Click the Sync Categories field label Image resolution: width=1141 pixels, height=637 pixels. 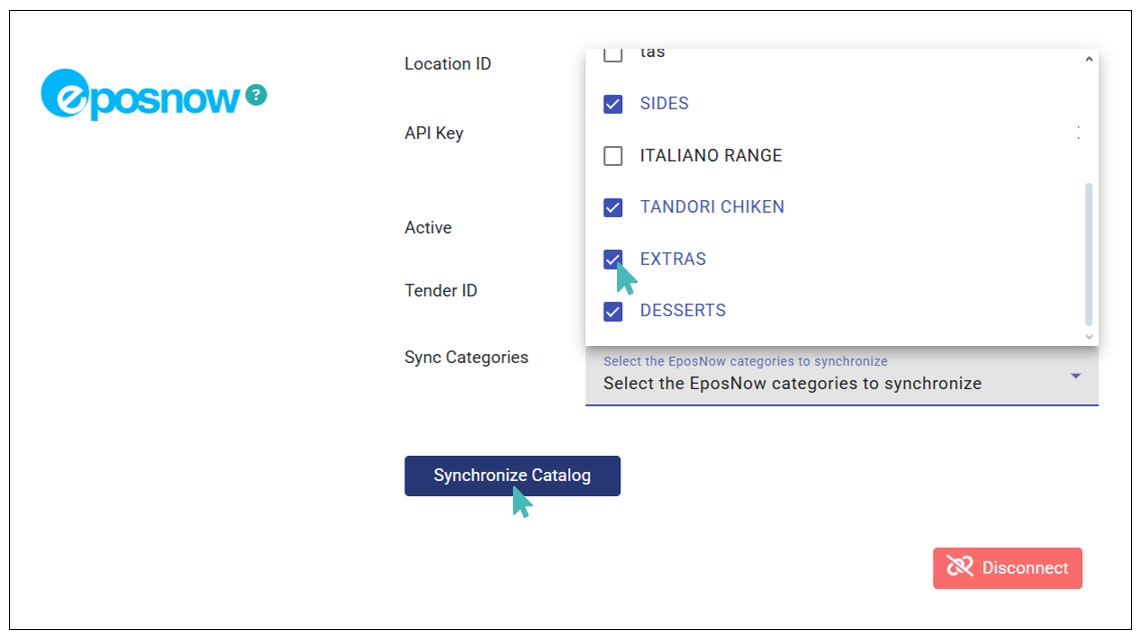[x=466, y=357]
